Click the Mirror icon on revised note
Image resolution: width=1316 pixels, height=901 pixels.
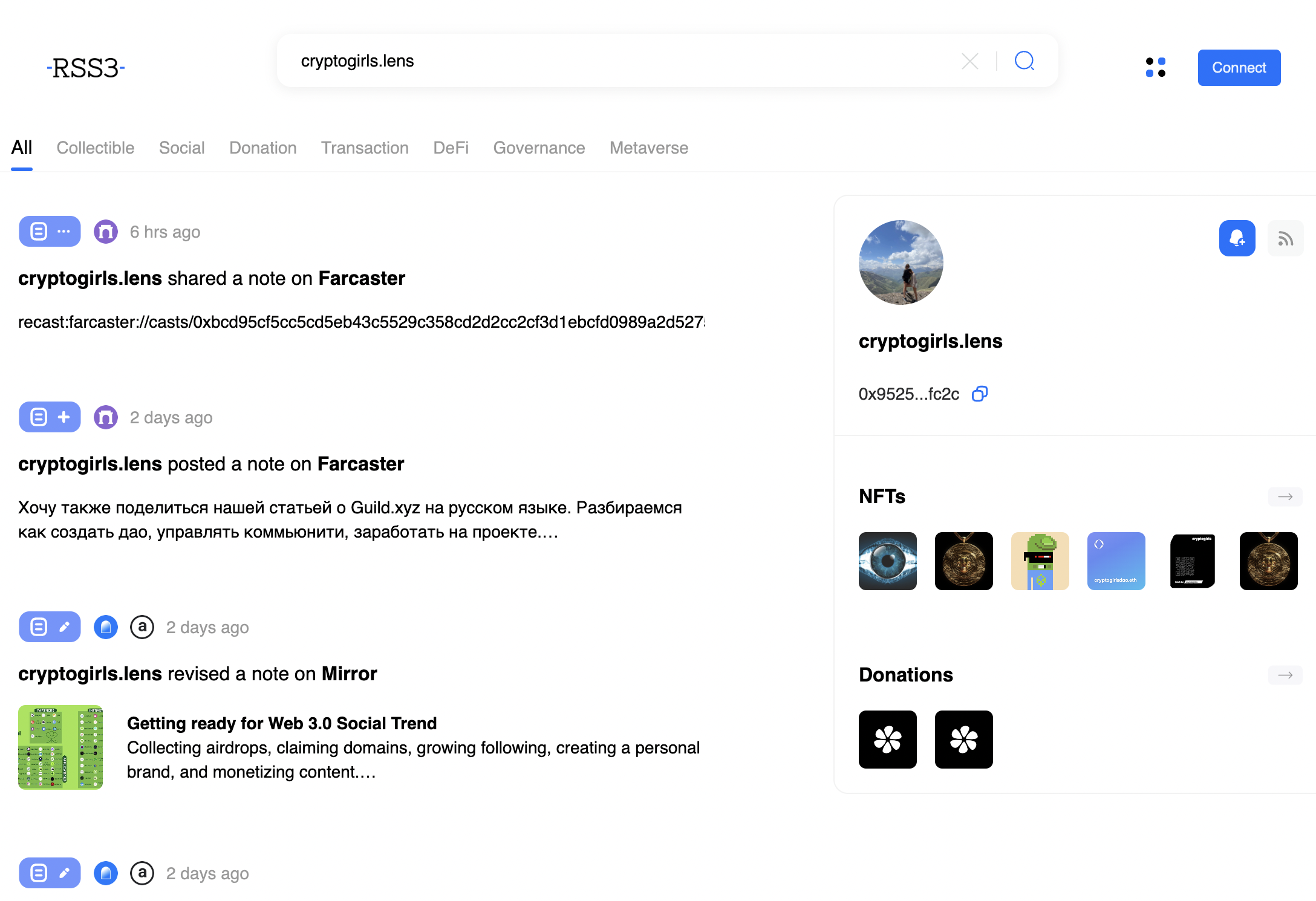106,627
